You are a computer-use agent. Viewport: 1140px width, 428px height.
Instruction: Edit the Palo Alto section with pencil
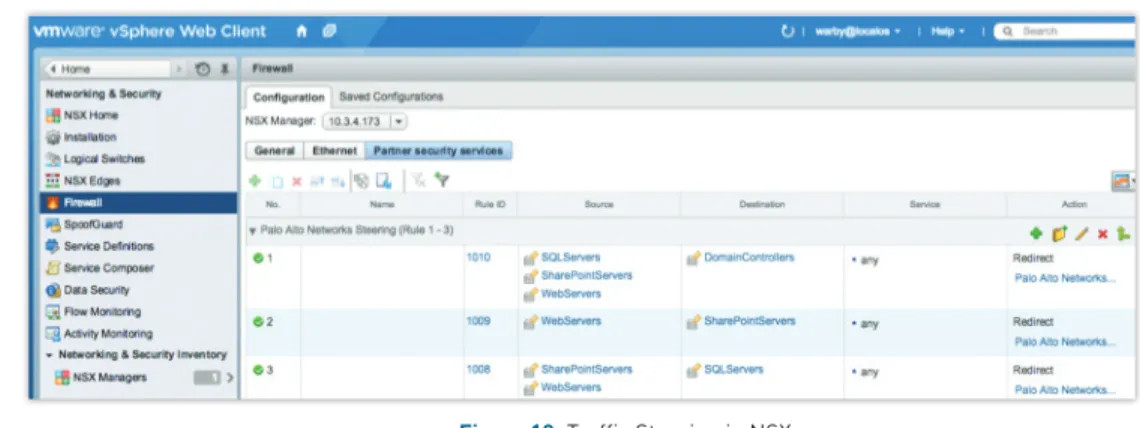pyautogui.click(x=1082, y=233)
